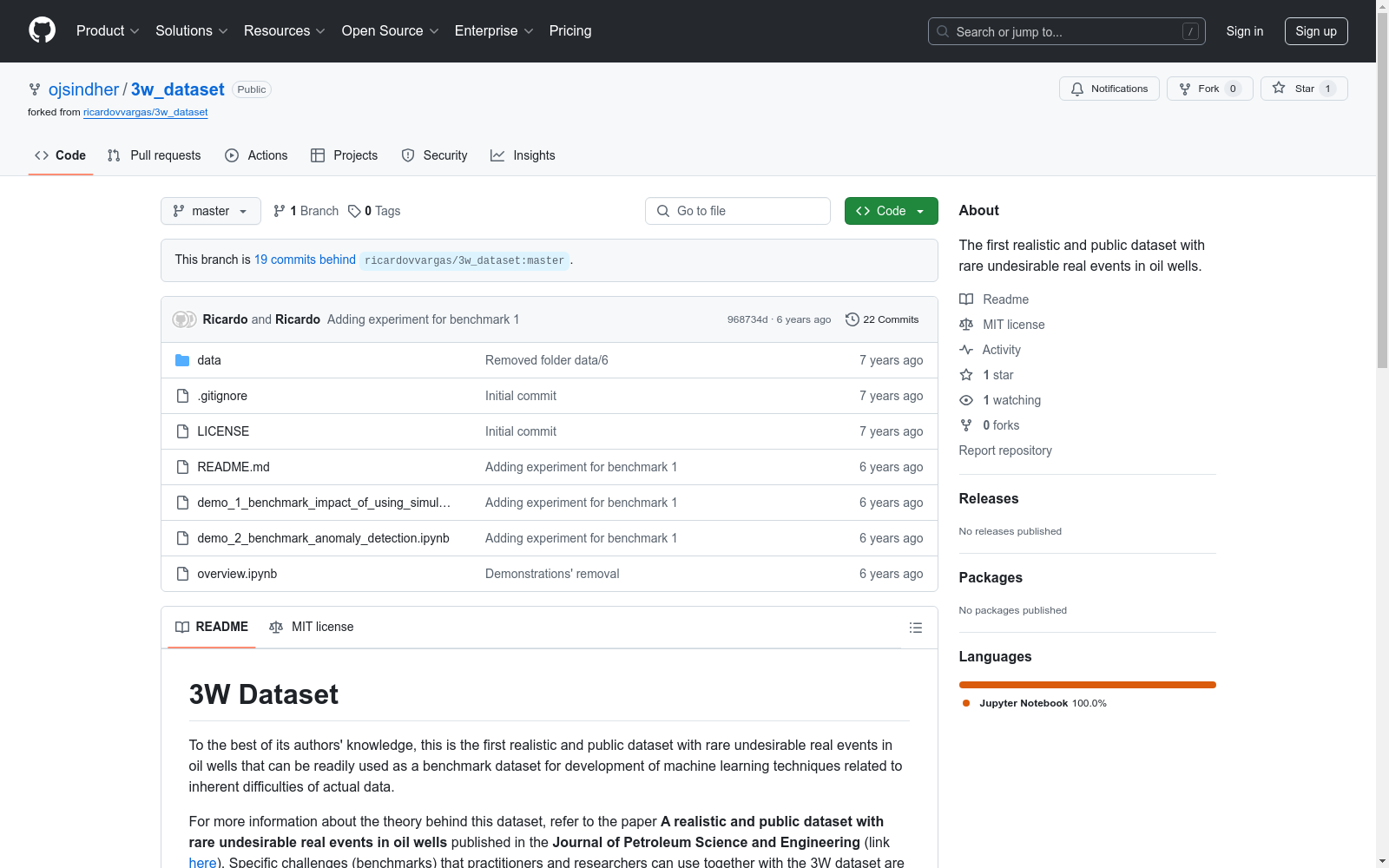Click the 'Demonstrations' removal' commit message
This screenshot has height=868, width=1389.
pyautogui.click(x=552, y=574)
